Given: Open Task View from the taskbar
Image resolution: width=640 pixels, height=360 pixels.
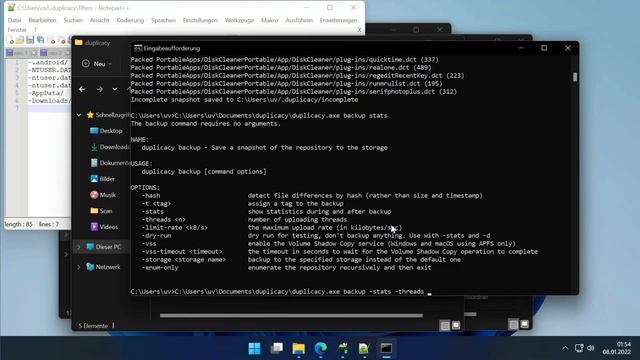Looking at the screenshot, I should [277, 349].
